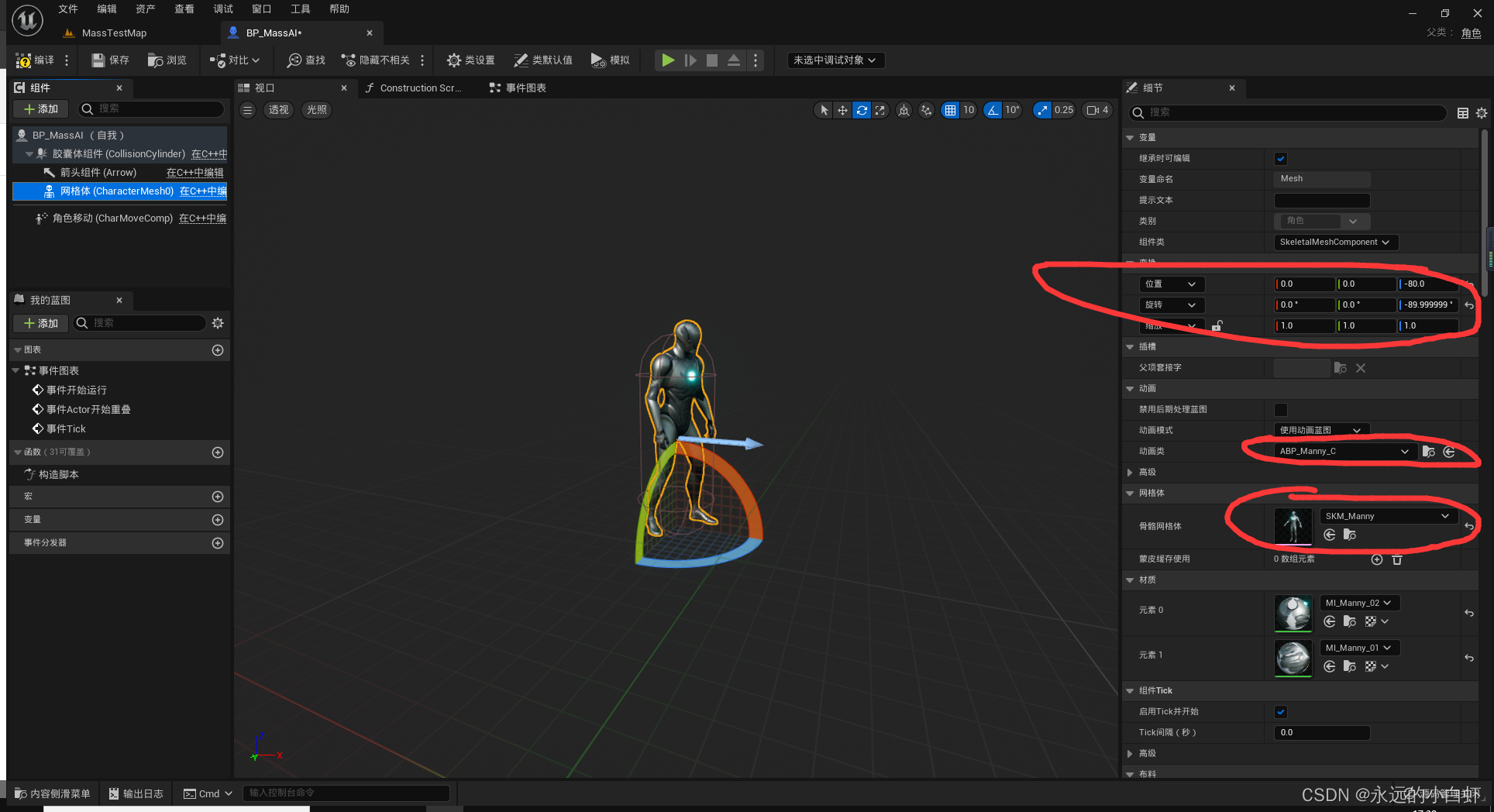Collapse the 动画 section in details panel

1130,388
